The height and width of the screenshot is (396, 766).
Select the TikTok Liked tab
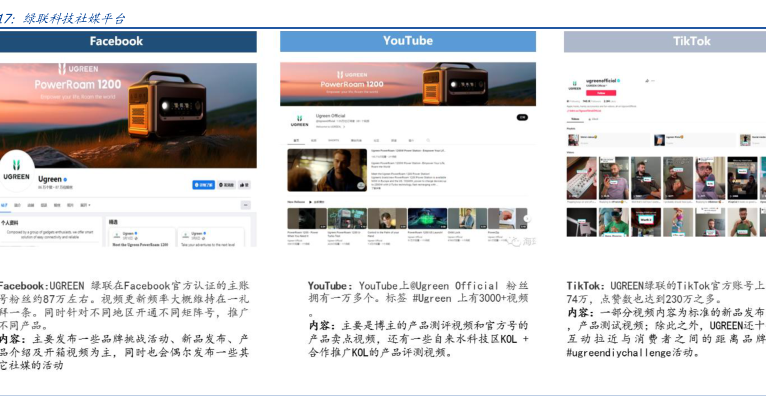click(593, 119)
